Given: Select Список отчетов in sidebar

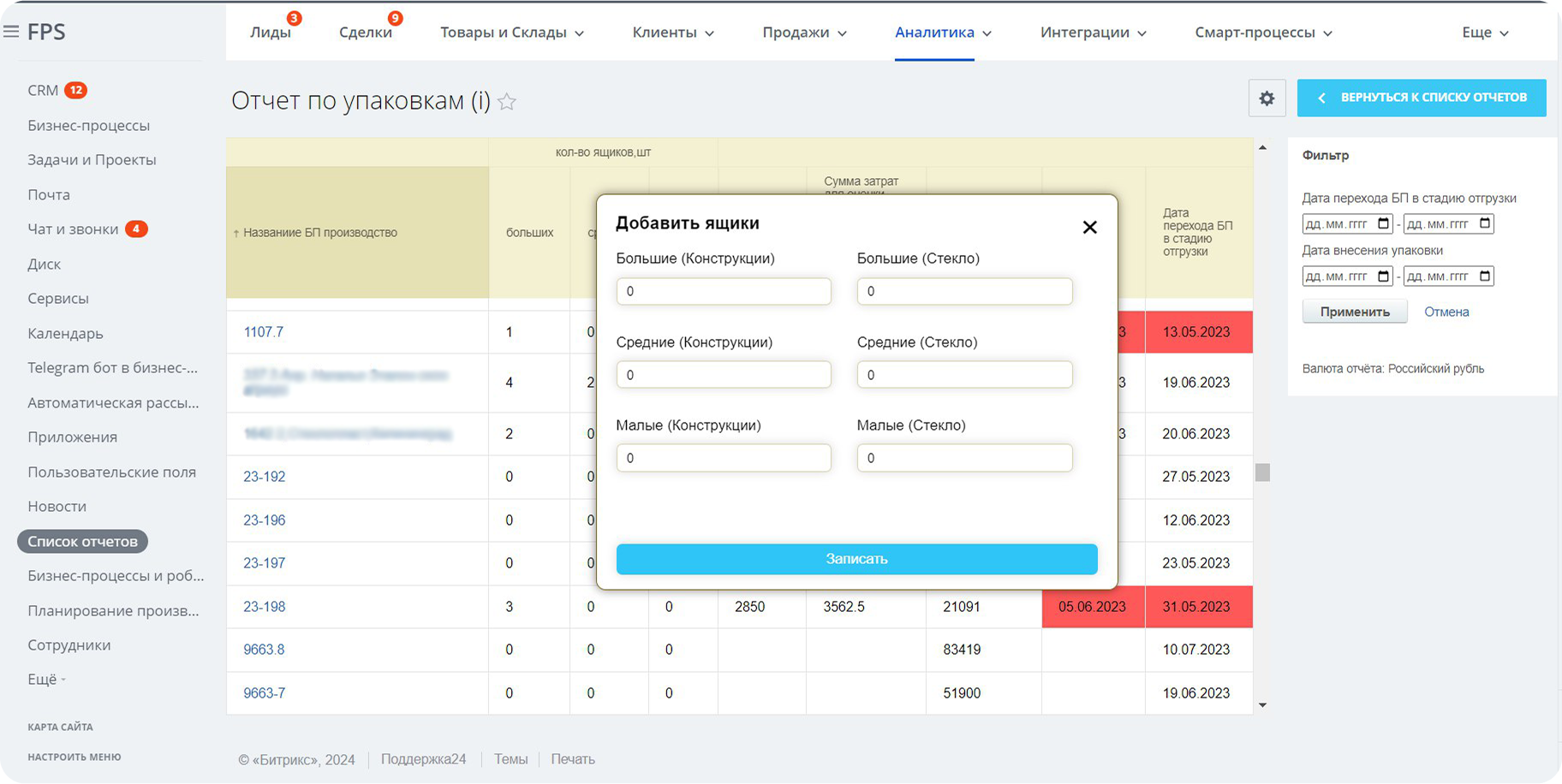Looking at the screenshot, I should click(x=82, y=541).
